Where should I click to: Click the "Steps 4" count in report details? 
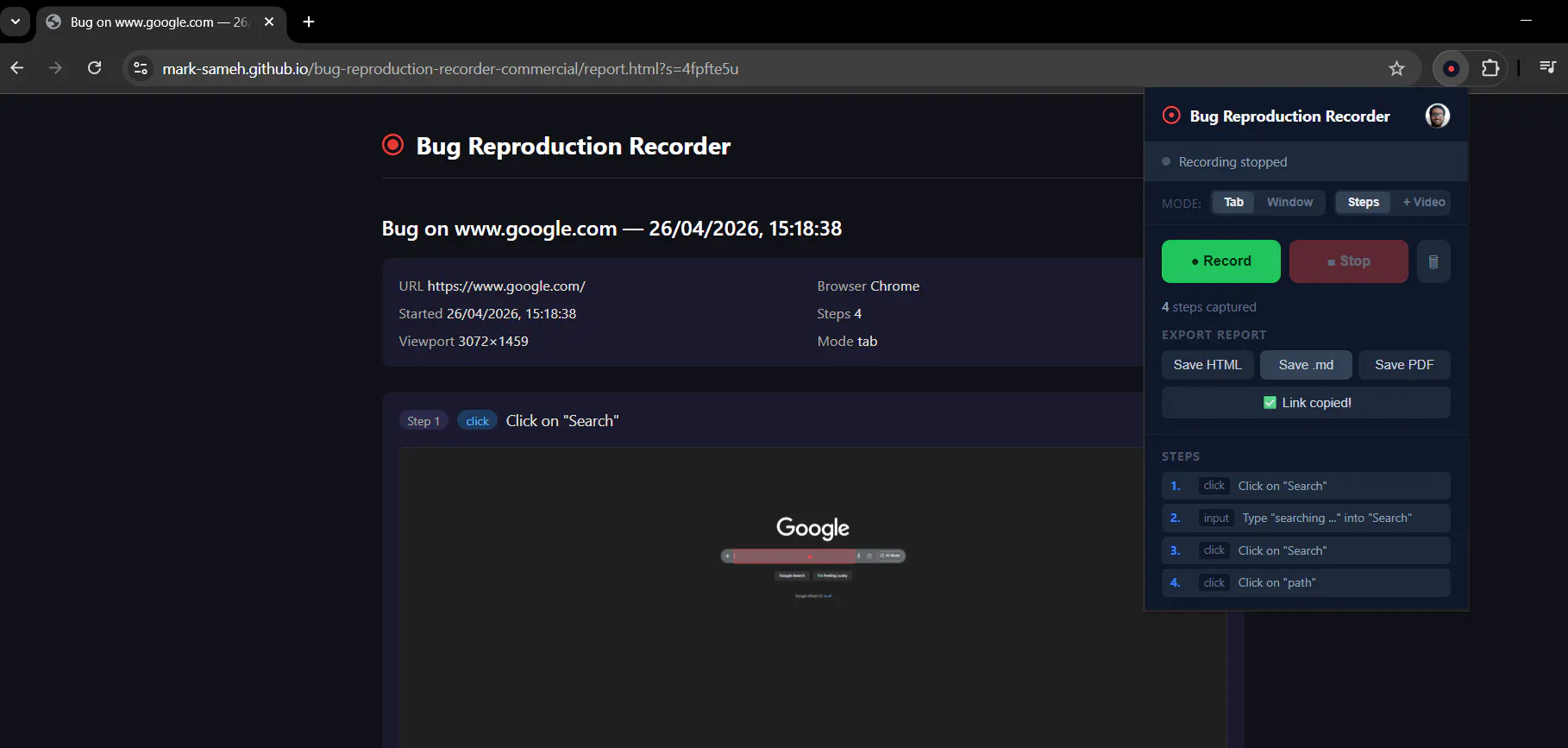click(x=839, y=314)
